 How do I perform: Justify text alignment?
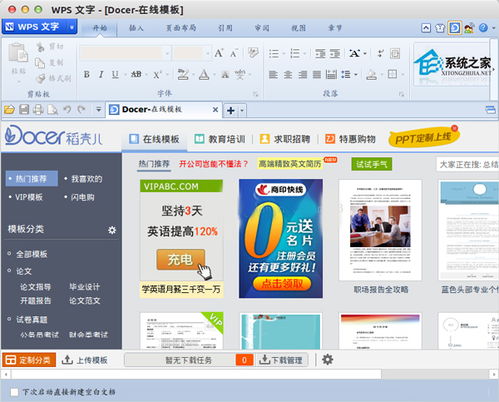click(x=317, y=74)
